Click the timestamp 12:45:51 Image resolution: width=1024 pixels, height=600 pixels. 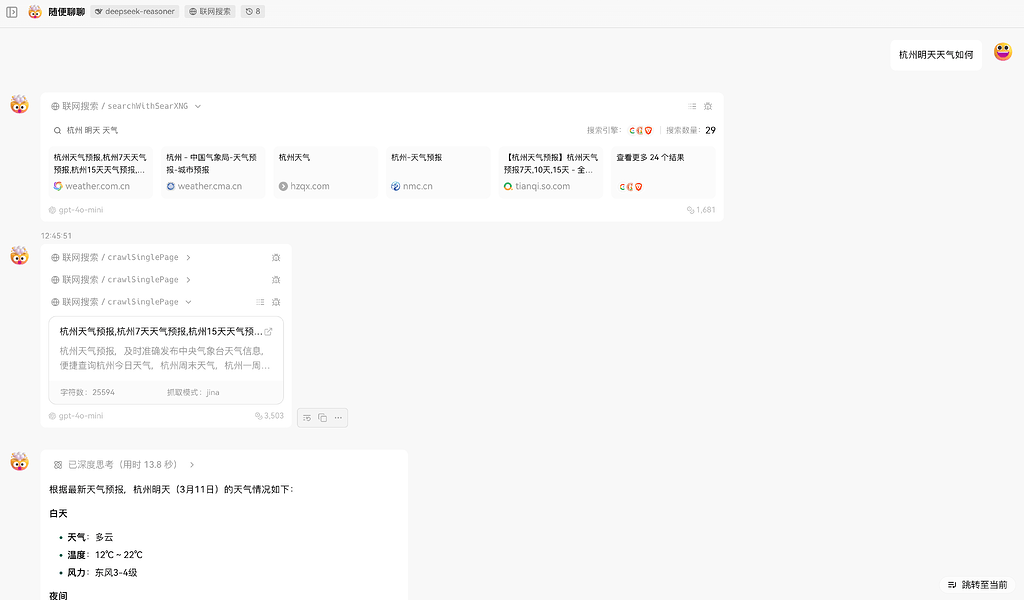point(56,236)
